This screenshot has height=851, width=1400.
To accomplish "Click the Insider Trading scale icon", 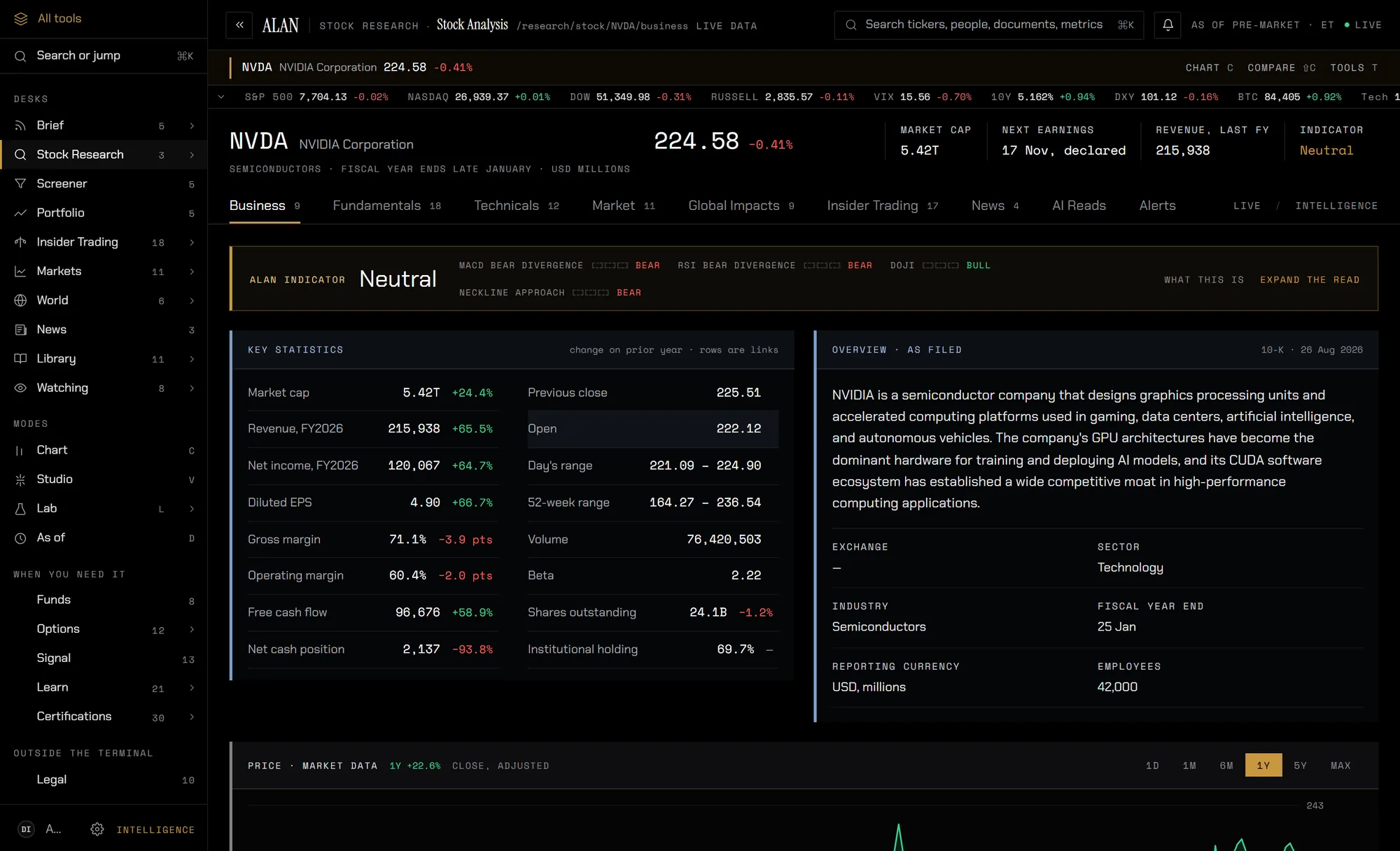I will pos(21,242).
